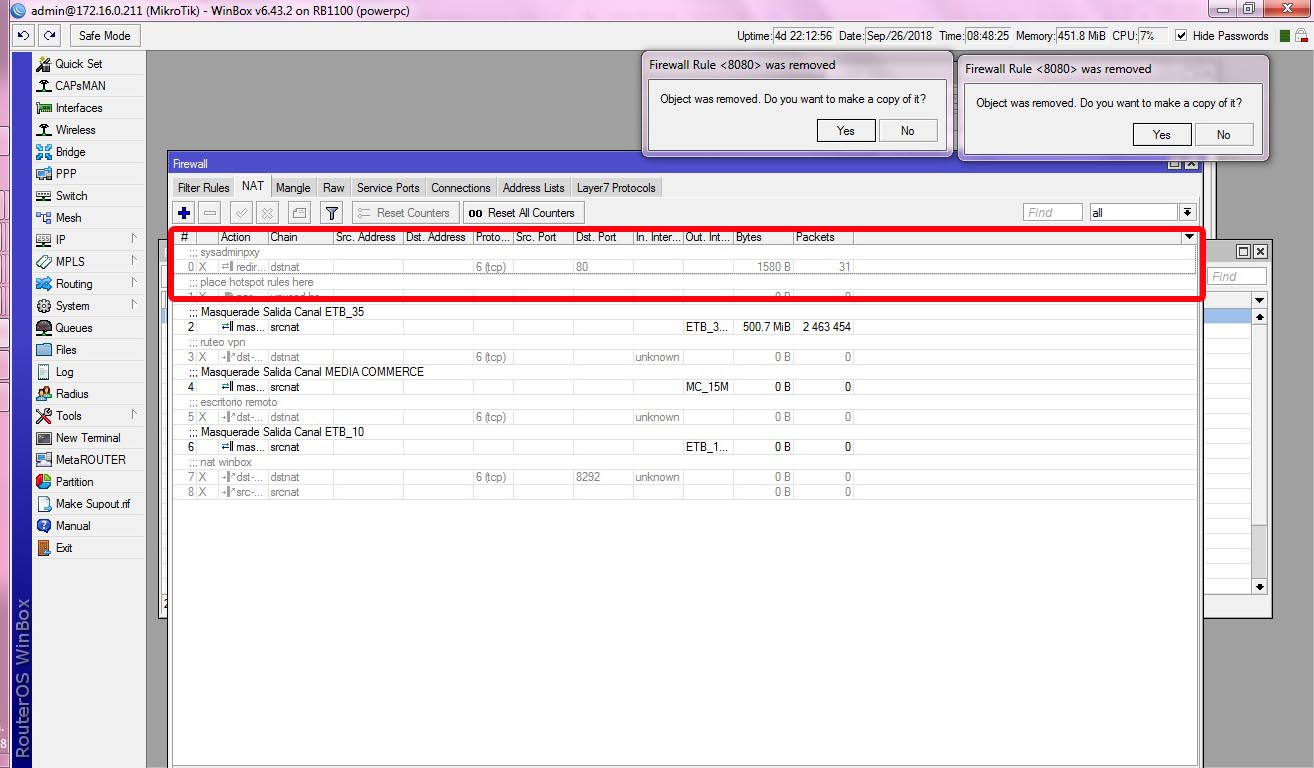This screenshot has width=1314, height=768.
Task: Click the '500.7 MiB' bytes cell
Action: click(x=763, y=327)
